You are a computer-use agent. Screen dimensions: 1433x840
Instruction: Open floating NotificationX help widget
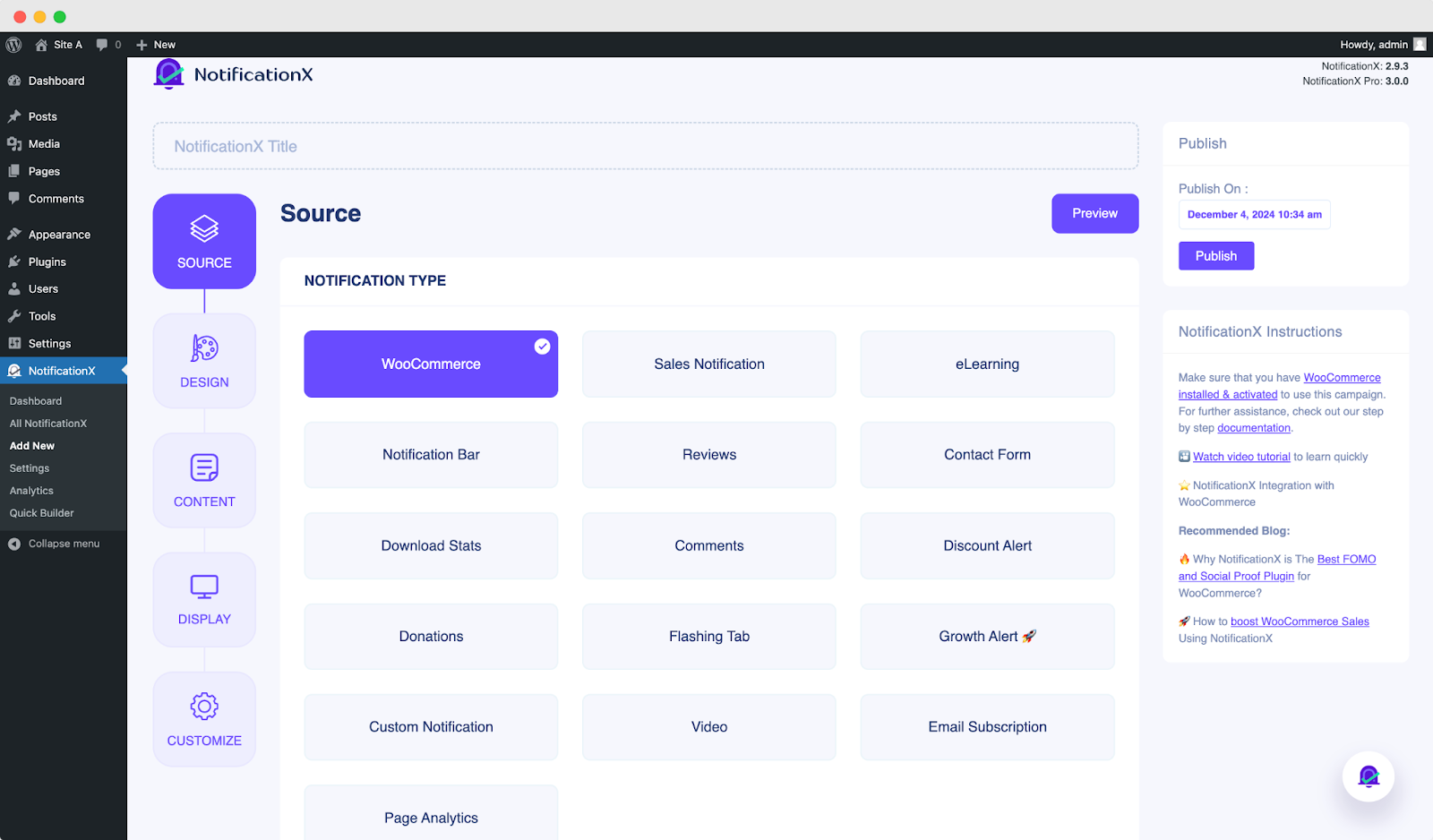1369,776
